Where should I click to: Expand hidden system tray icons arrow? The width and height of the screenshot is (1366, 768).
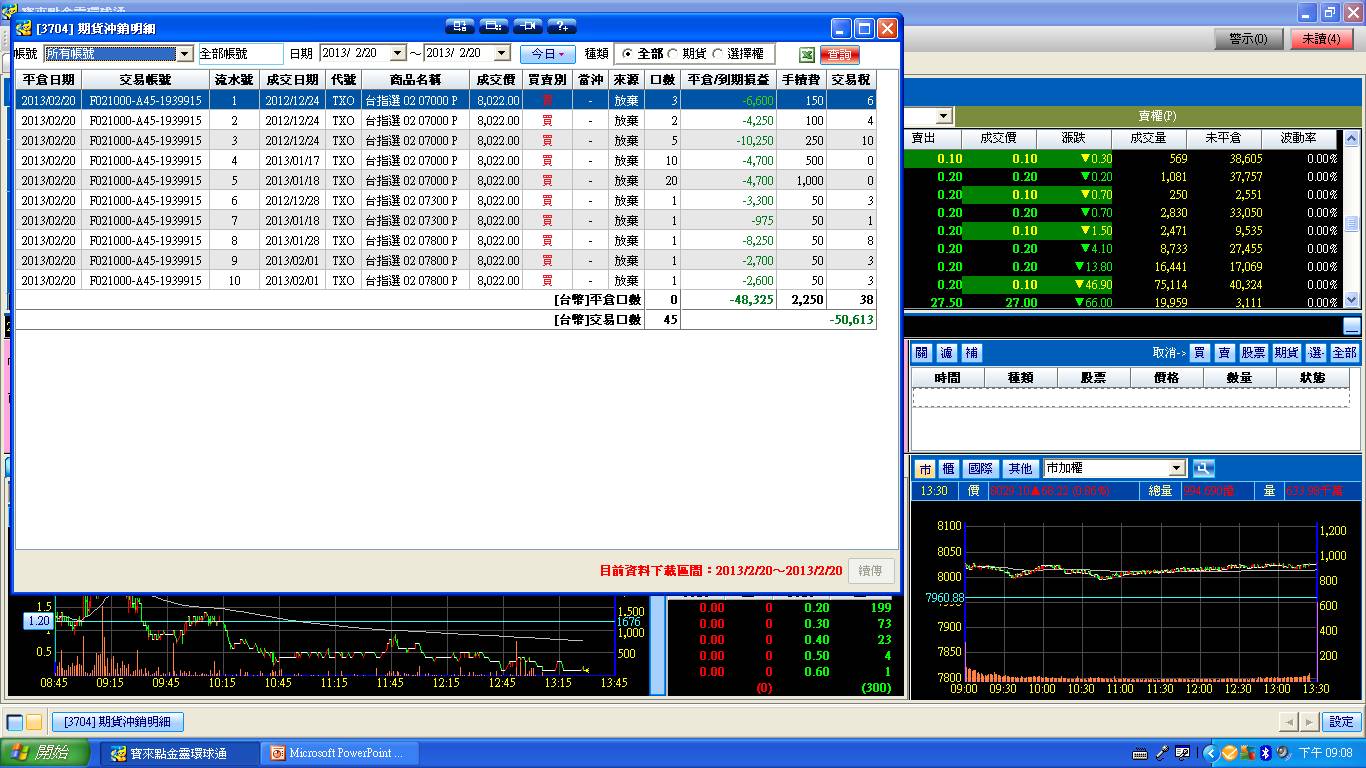click(x=1211, y=752)
